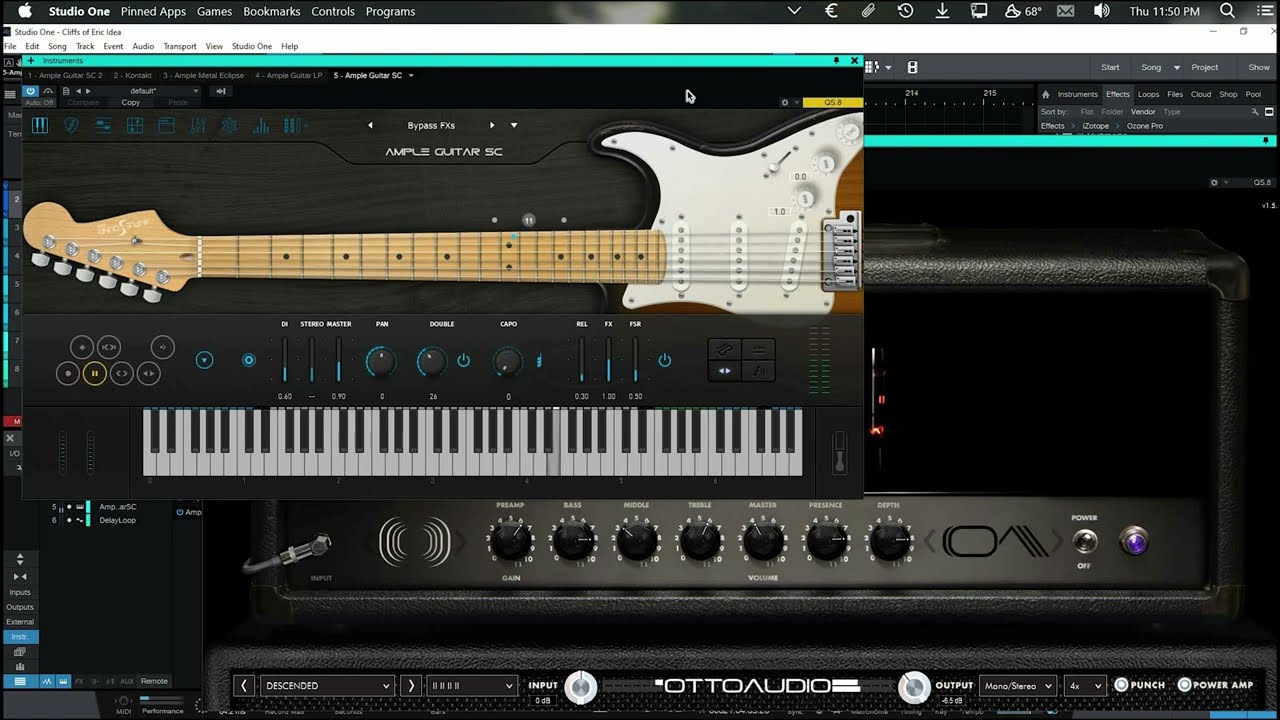Click the yellow pause button in Ample transport
Viewport: 1280px width, 720px height.
pos(94,373)
